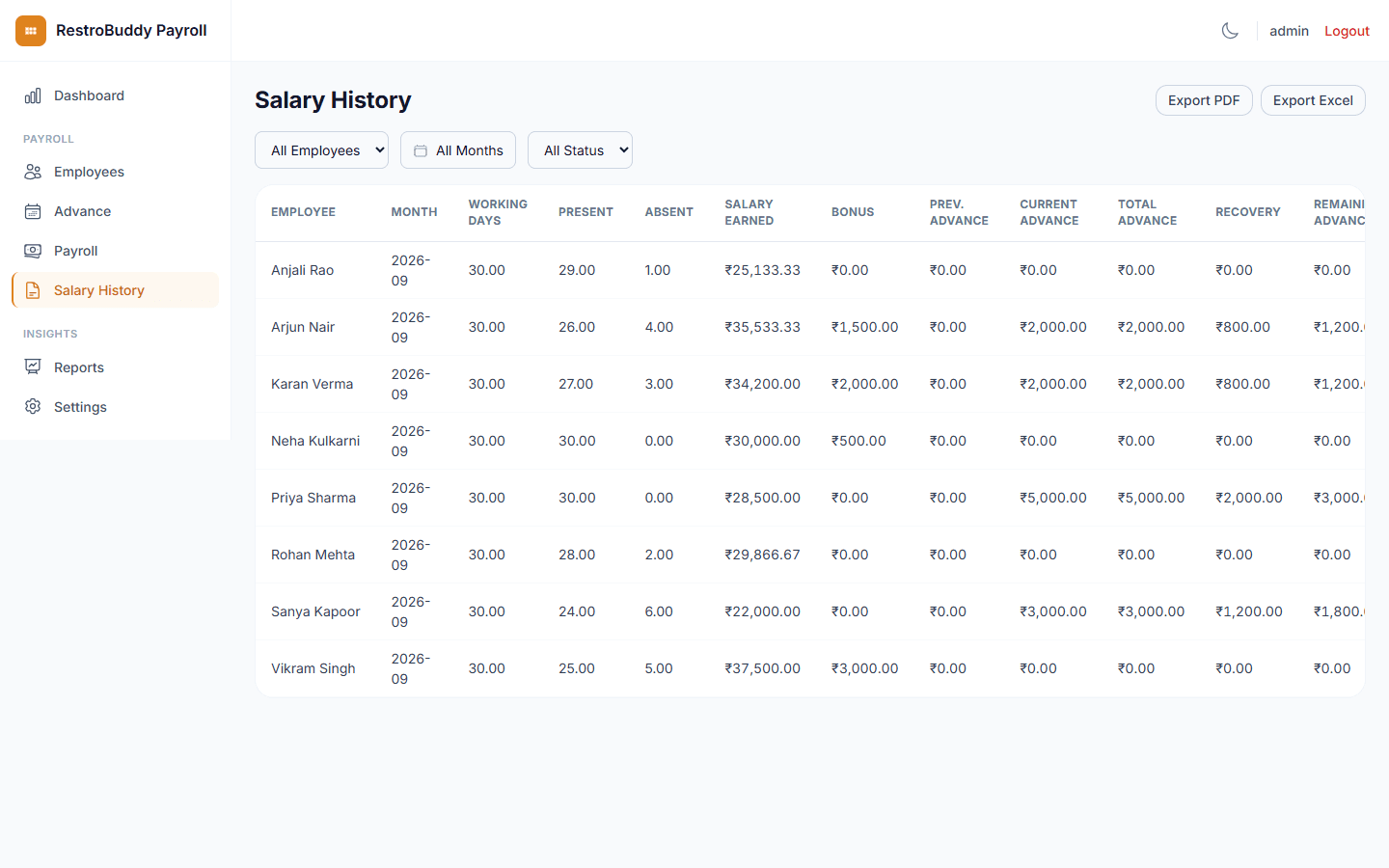The image size is (1389, 868).
Task: Click the Employee column header
Action: [303, 212]
